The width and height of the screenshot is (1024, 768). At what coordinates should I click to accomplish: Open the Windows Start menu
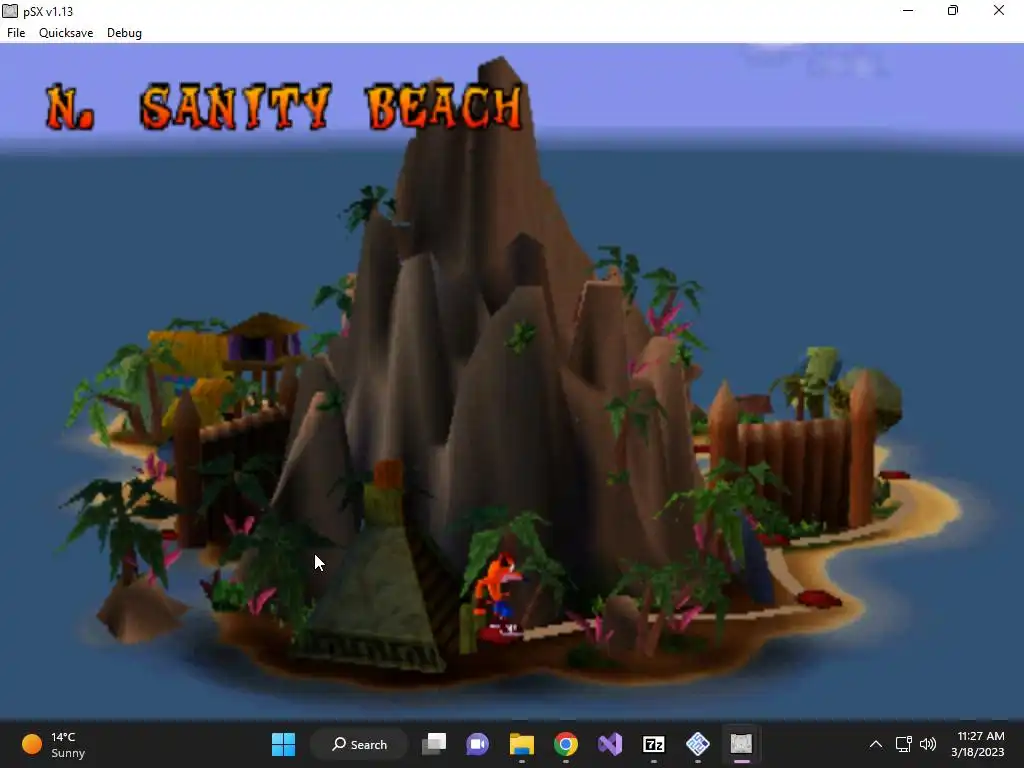coord(283,744)
